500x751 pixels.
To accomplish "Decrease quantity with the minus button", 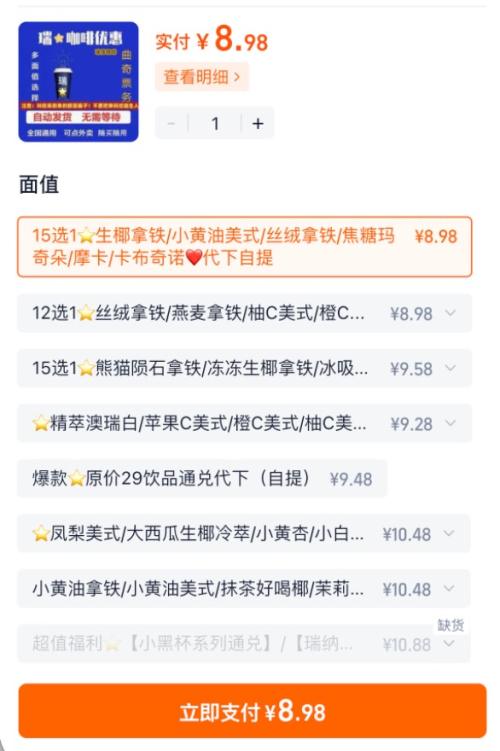I will (x=171, y=124).
